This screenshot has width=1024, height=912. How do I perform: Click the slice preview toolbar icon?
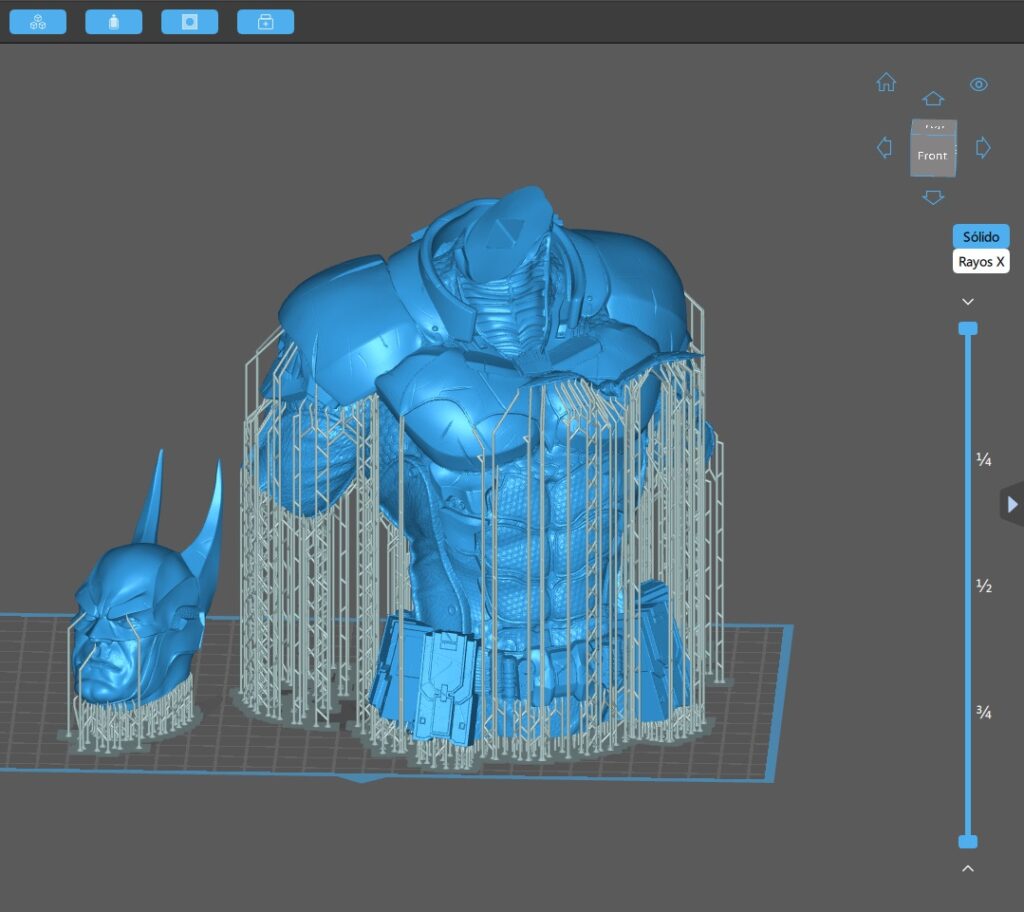pos(189,21)
